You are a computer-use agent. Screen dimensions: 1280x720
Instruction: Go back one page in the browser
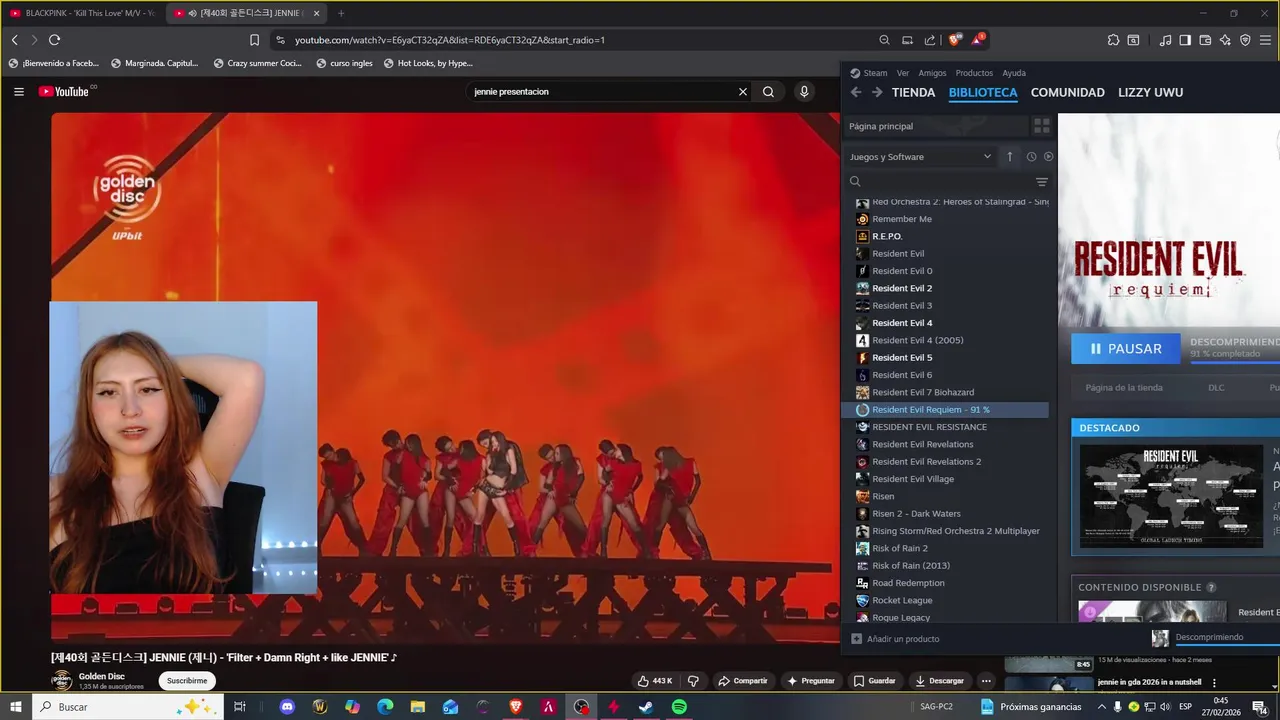(14, 40)
